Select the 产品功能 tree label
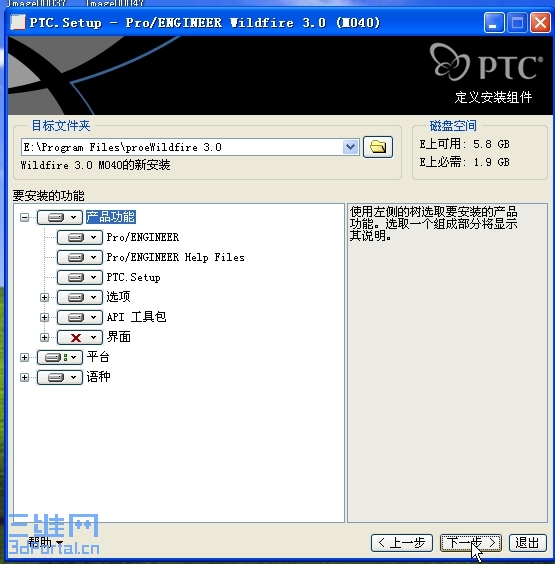The image size is (555, 564). [x=111, y=217]
